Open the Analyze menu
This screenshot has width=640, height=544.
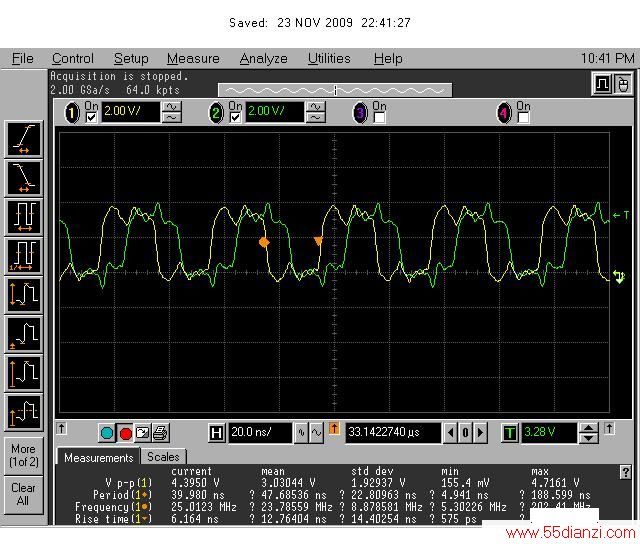[x=263, y=59]
